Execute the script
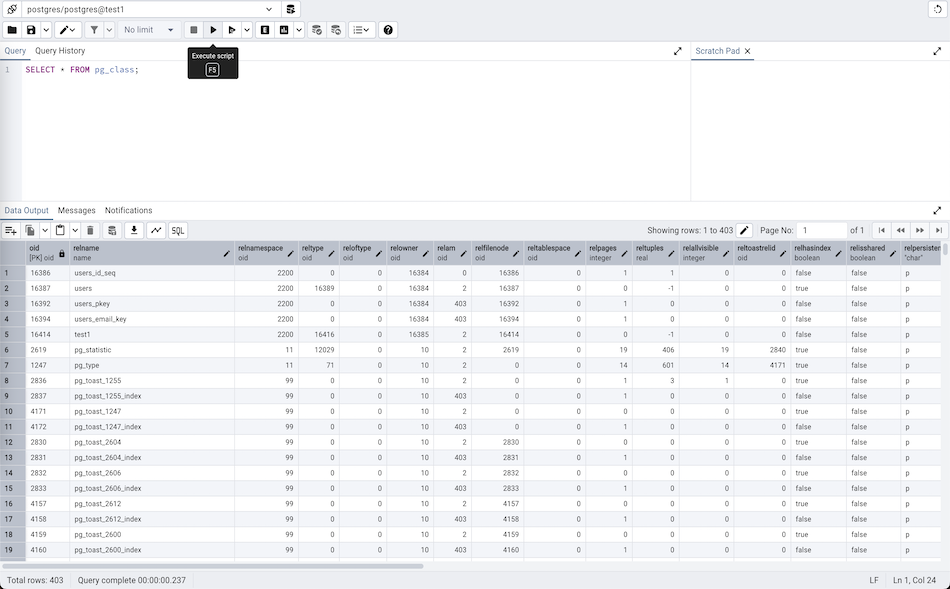Viewport: 950px width, 589px height. tap(212, 29)
